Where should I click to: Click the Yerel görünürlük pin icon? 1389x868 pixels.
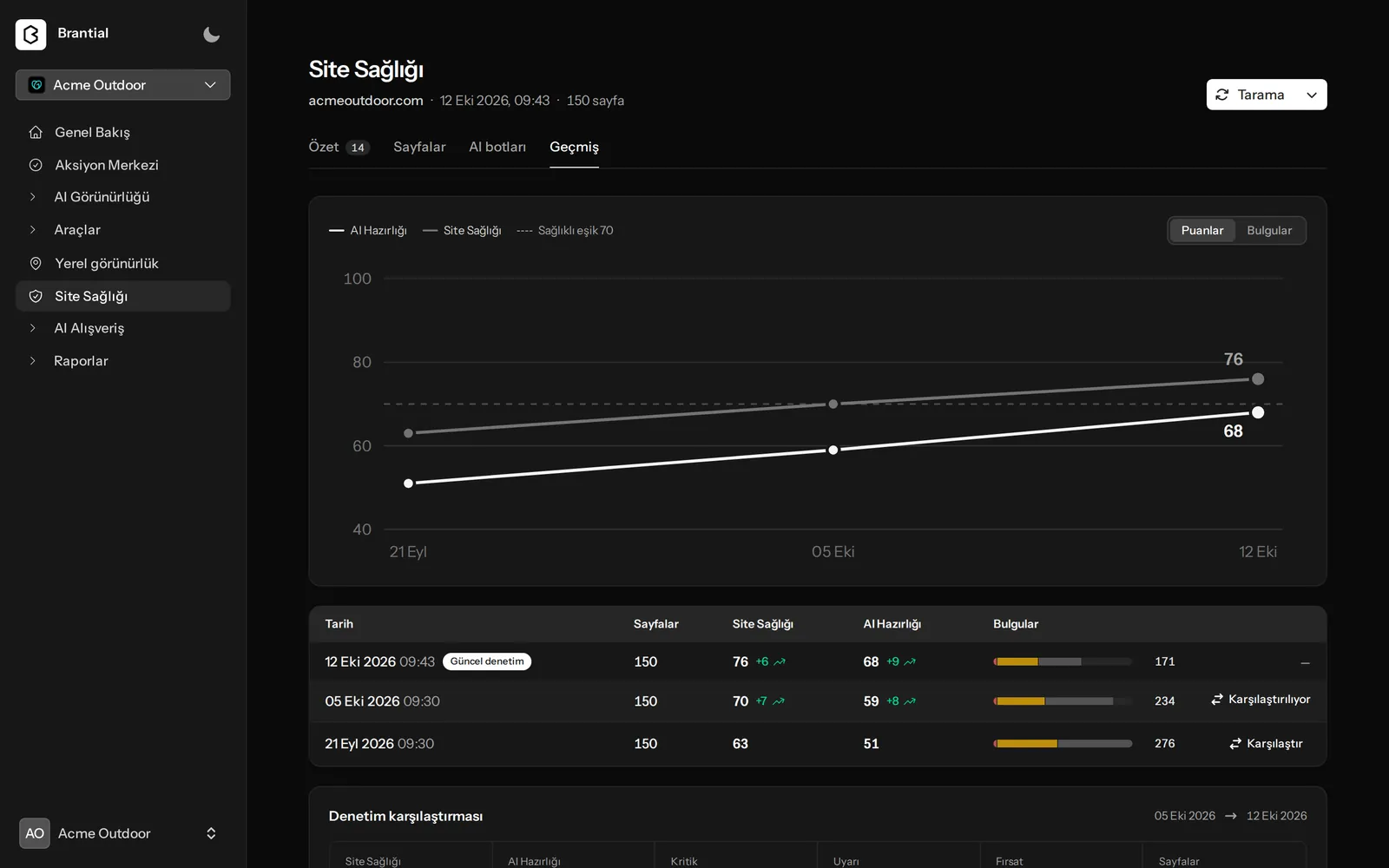pos(36,263)
